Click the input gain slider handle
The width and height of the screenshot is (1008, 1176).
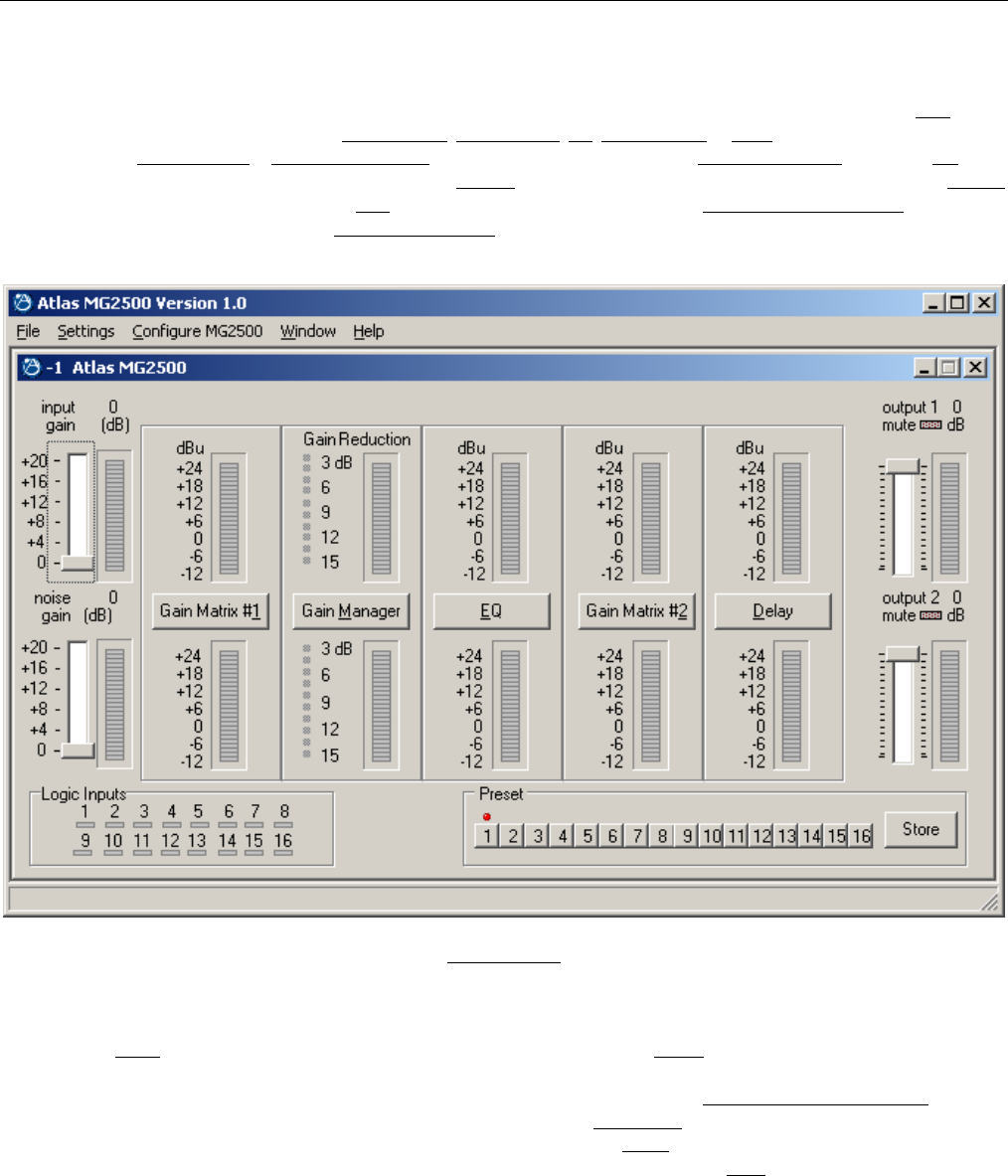coord(78,563)
